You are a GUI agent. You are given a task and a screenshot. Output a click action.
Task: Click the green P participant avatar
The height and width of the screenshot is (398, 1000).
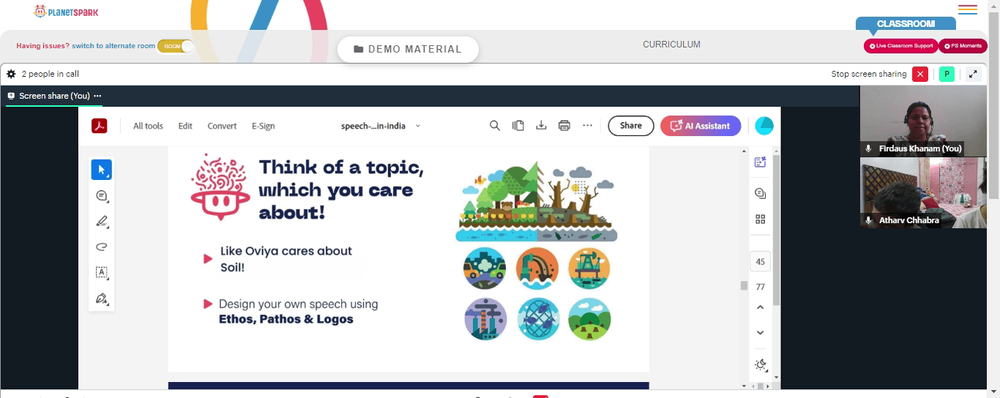click(947, 74)
